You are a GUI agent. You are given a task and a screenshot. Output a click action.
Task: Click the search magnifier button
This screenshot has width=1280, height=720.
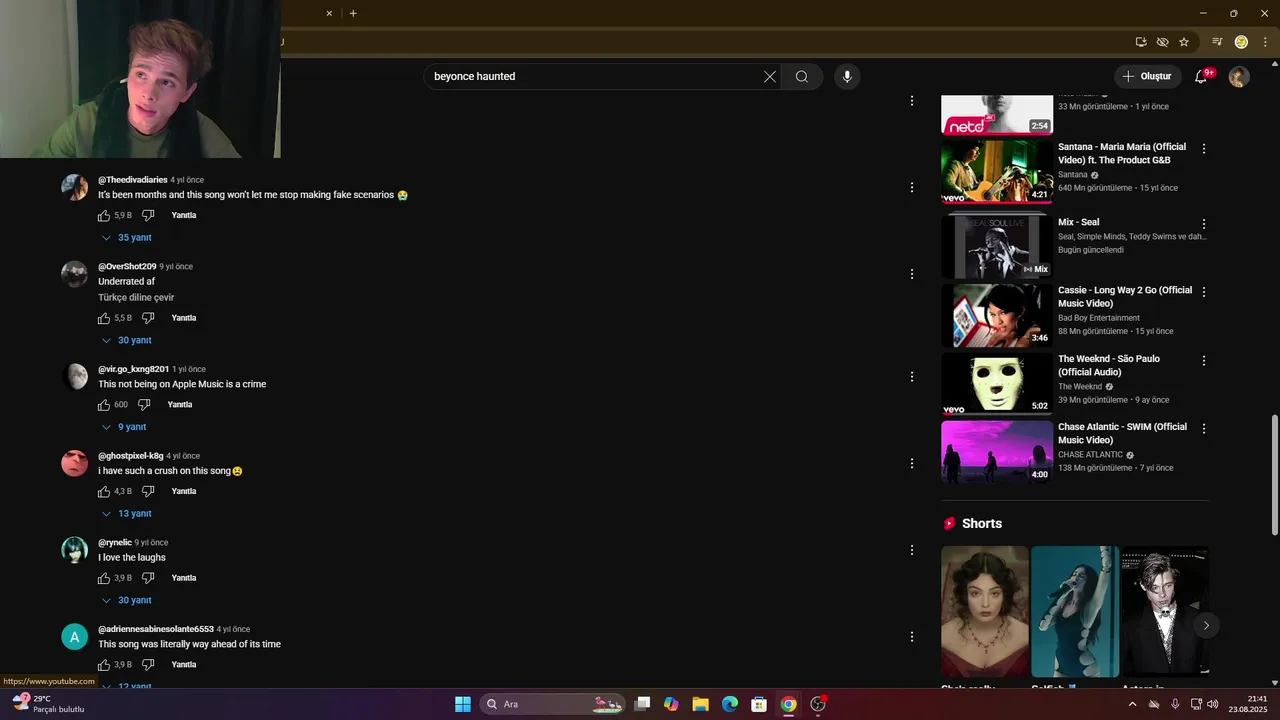pyautogui.click(x=802, y=77)
